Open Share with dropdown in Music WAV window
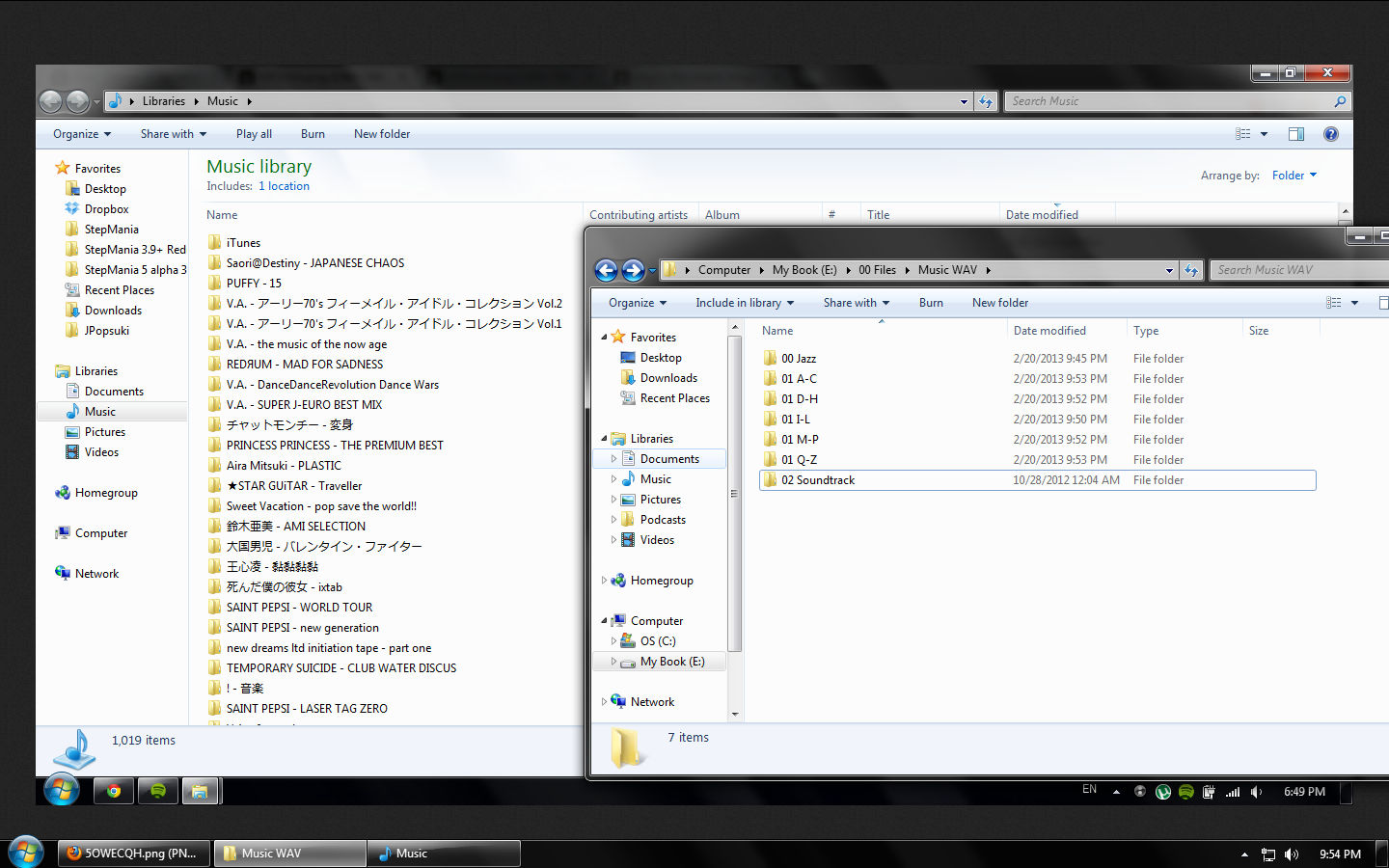Viewport: 1389px width, 868px height. click(857, 303)
